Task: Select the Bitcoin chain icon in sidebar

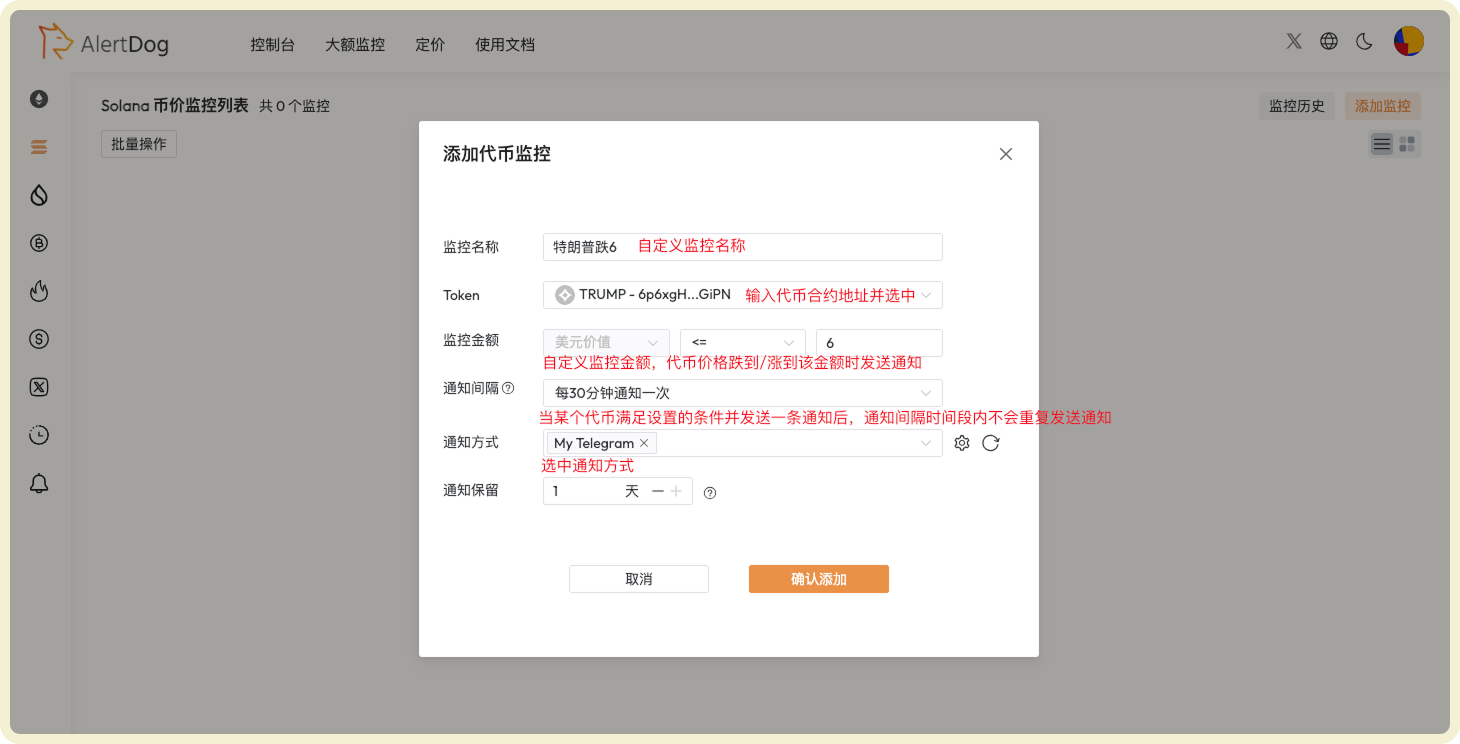Action: coord(38,243)
